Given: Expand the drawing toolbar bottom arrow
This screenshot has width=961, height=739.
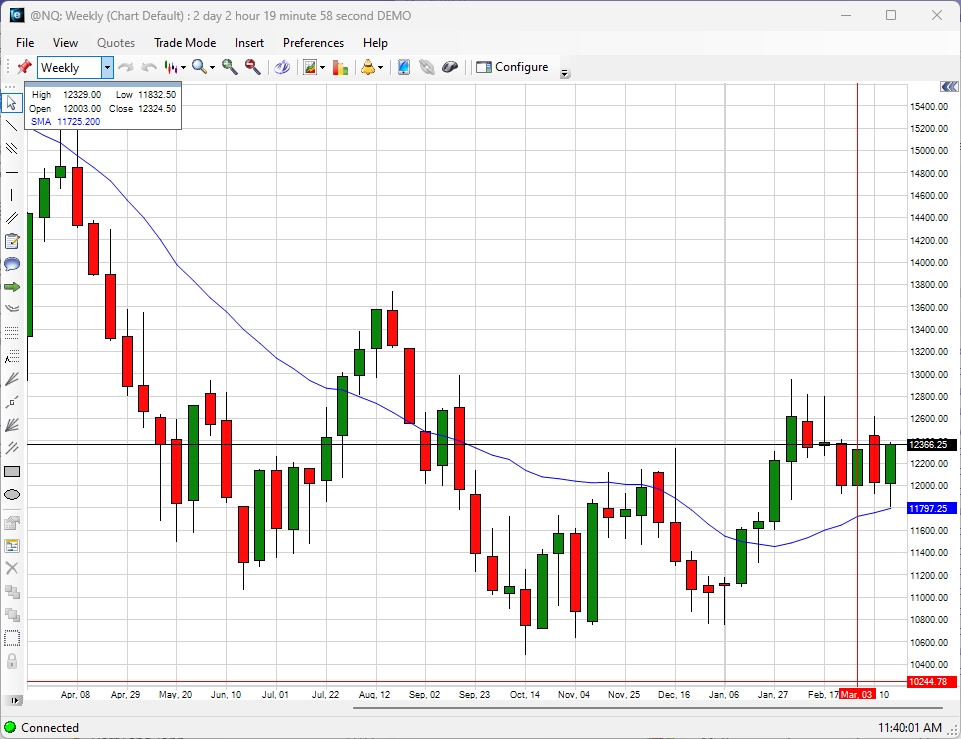Looking at the screenshot, I should pyautogui.click(x=15, y=700).
